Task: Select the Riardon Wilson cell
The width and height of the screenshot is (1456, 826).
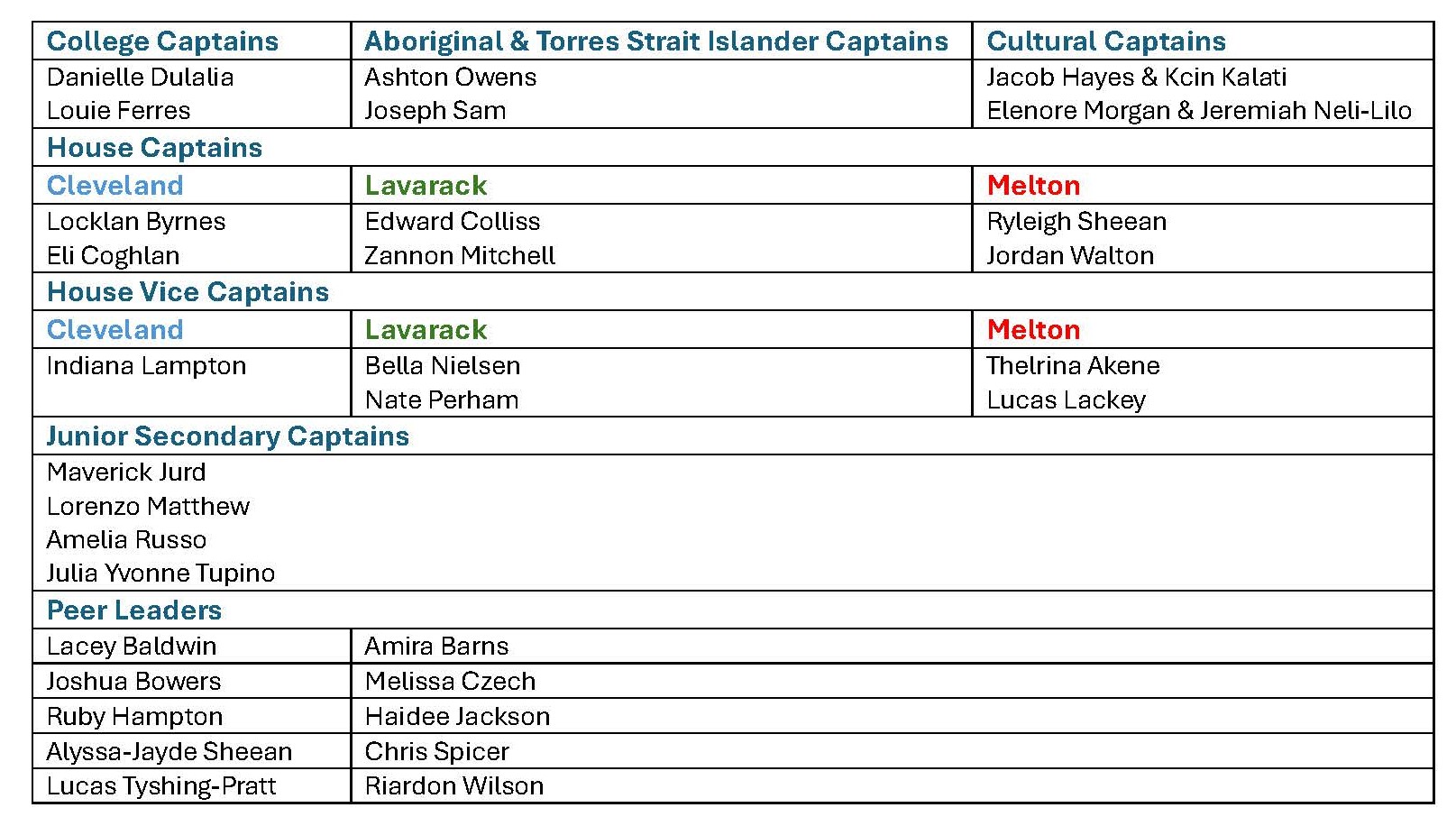Action: pos(453,786)
